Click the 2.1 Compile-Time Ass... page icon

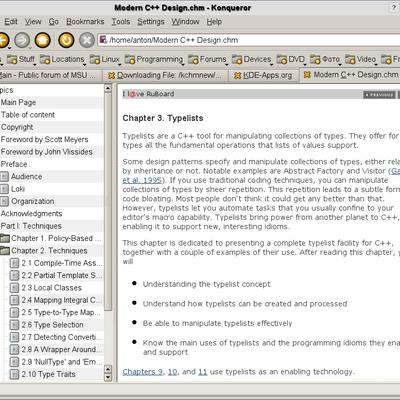pos(14,263)
